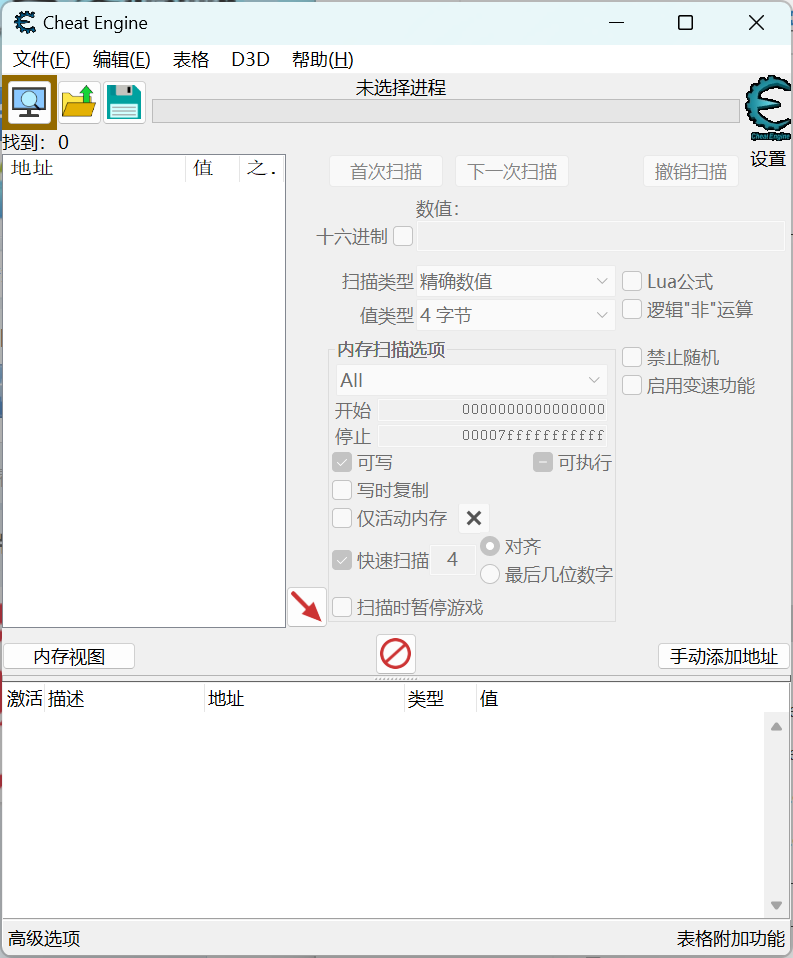Enable the Lua公式 checkbox
This screenshot has height=958, width=793.
click(x=632, y=281)
